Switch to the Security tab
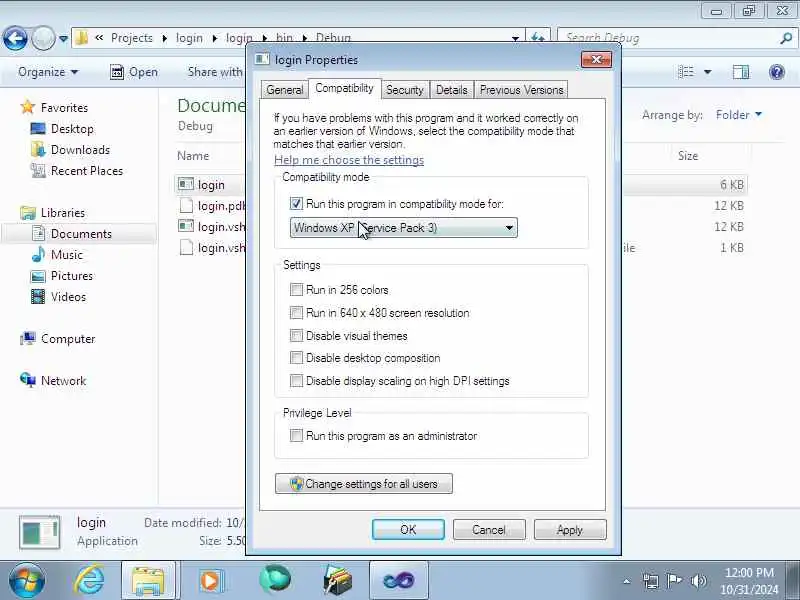The width and height of the screenshot is (800, 600). (405, 90)
